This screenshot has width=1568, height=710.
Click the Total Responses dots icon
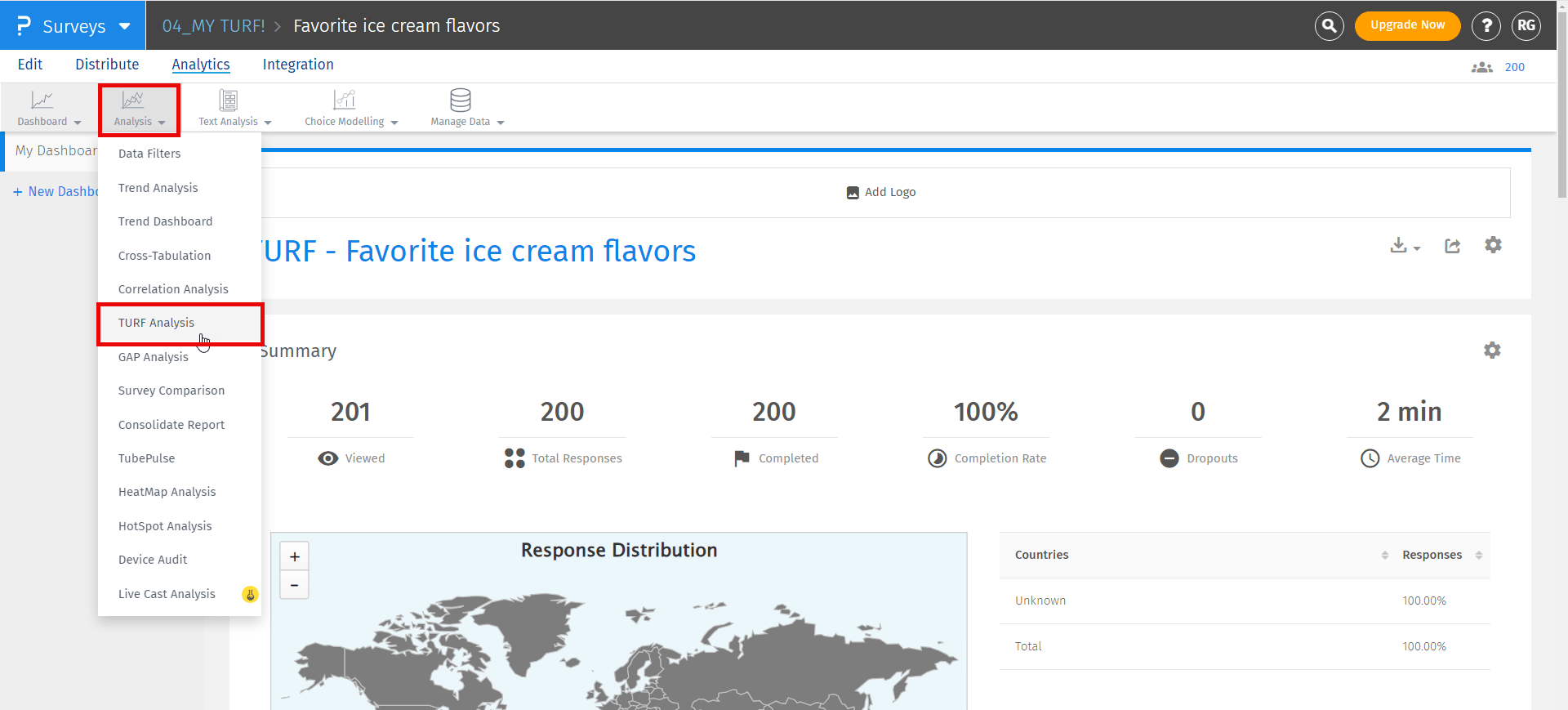click(514, 458)
